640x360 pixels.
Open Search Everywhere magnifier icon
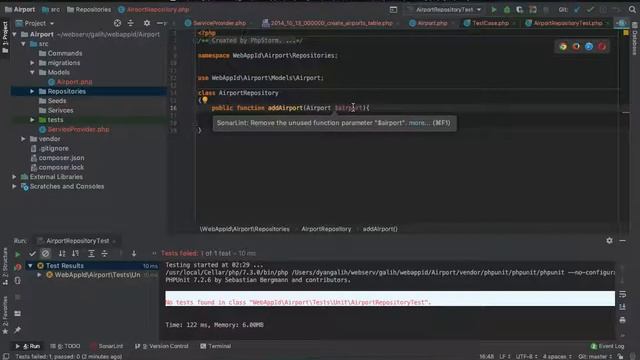(x=632, y=9)
